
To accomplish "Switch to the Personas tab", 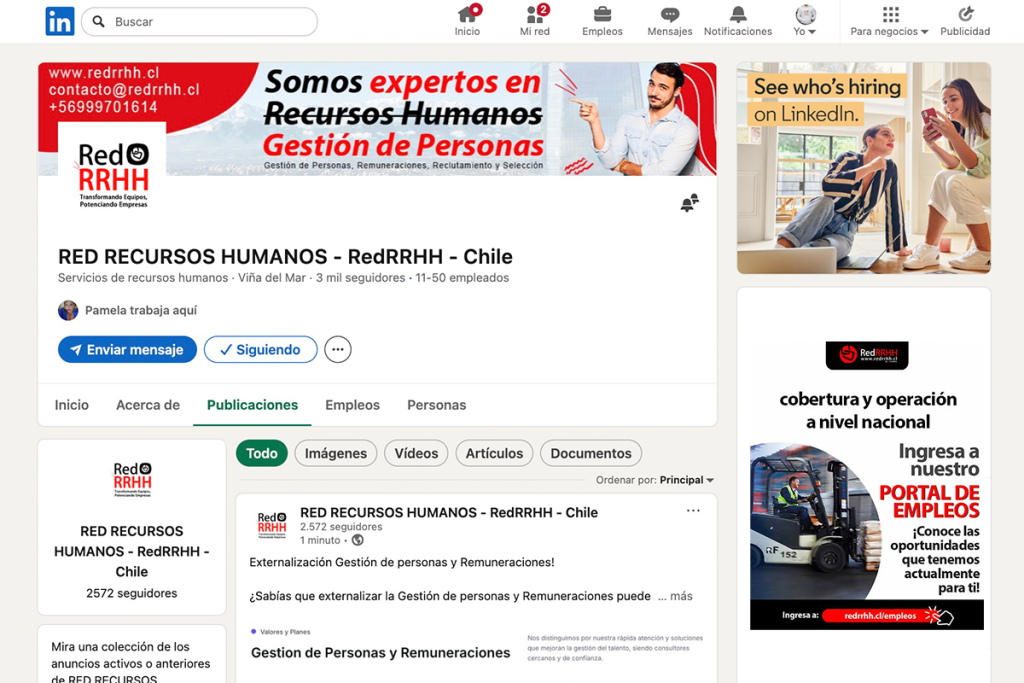I will point(436,405).
